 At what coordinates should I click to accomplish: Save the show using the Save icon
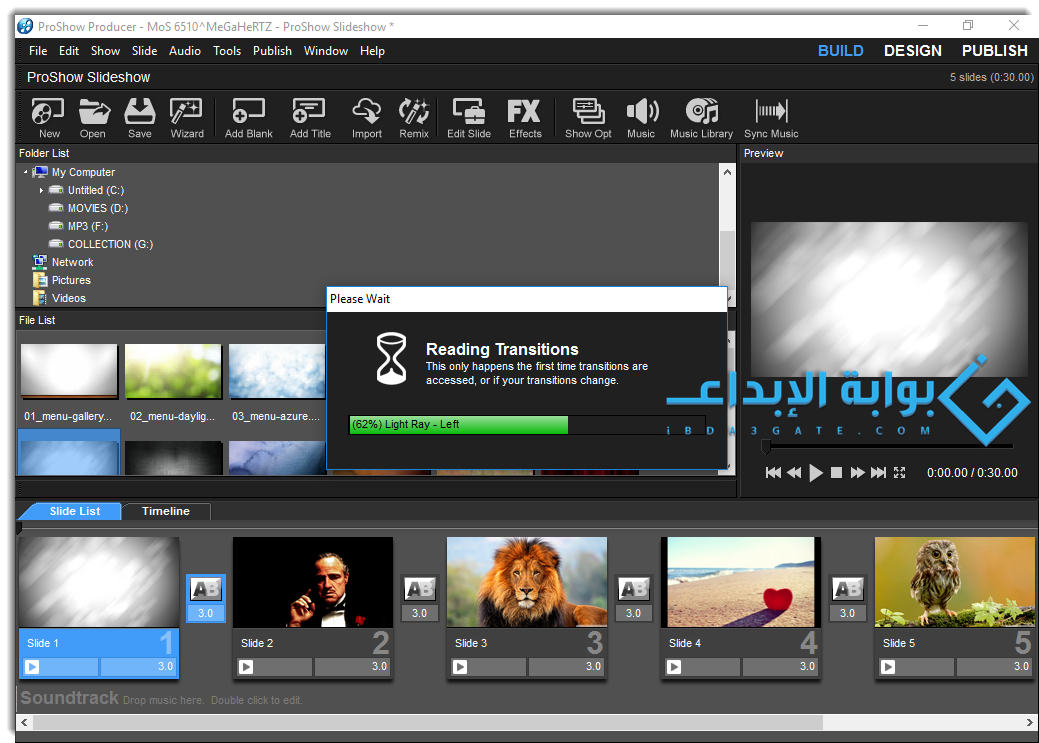click(140, 118)
